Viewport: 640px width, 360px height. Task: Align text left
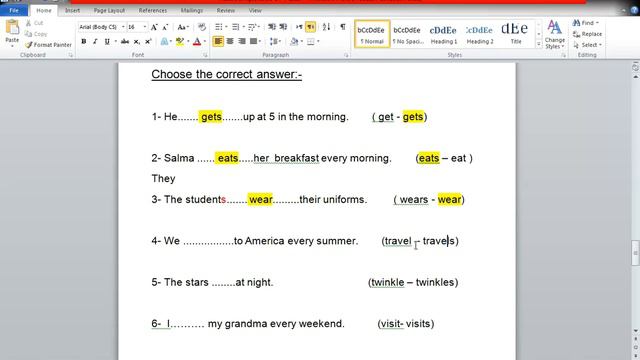[218, 41]
